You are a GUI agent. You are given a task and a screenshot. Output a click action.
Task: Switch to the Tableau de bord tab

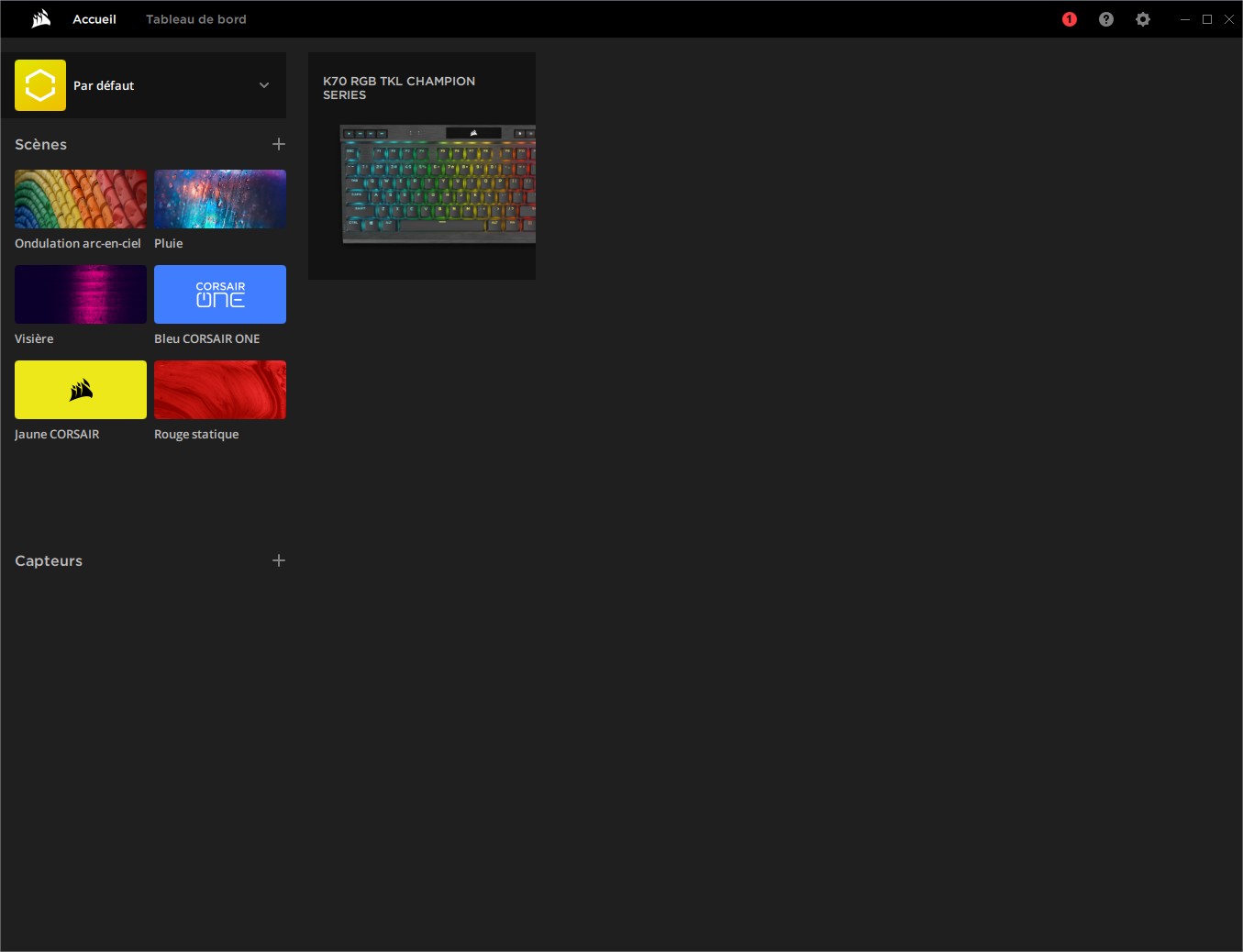coord(196,19)
